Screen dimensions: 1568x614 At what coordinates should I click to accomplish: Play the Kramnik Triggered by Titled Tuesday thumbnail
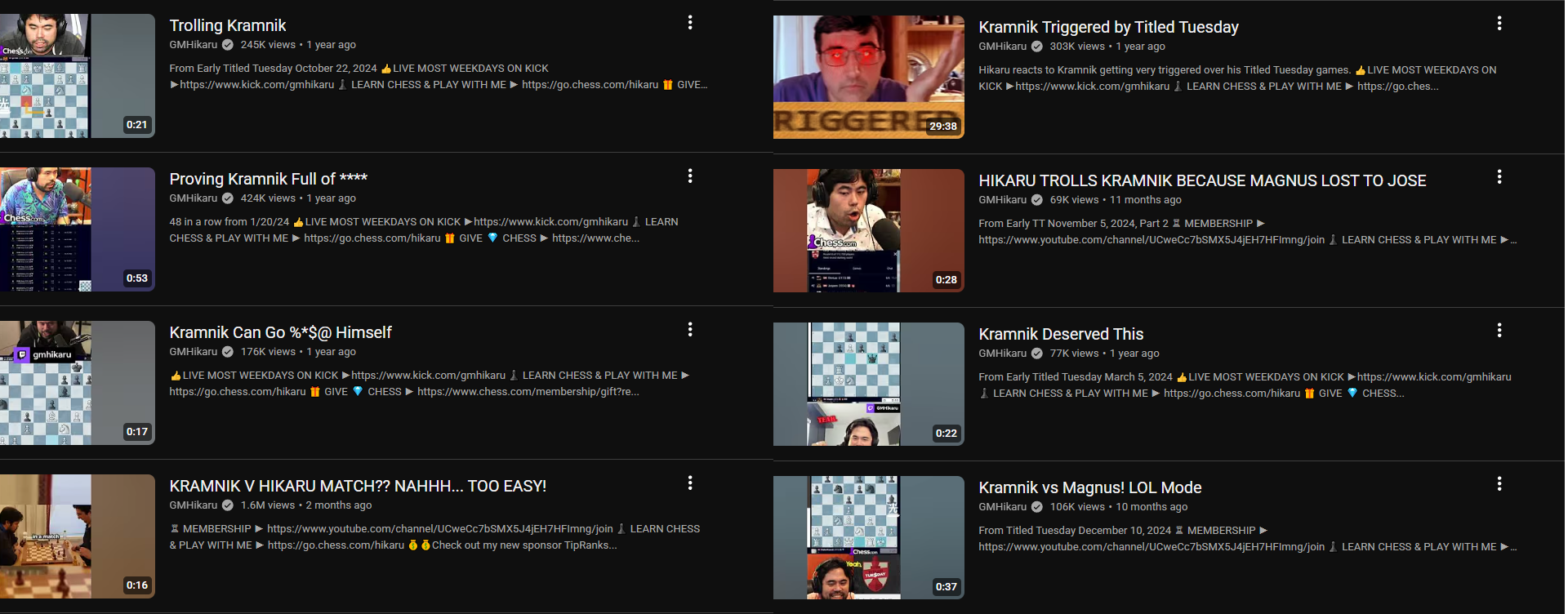coord(869,77)
